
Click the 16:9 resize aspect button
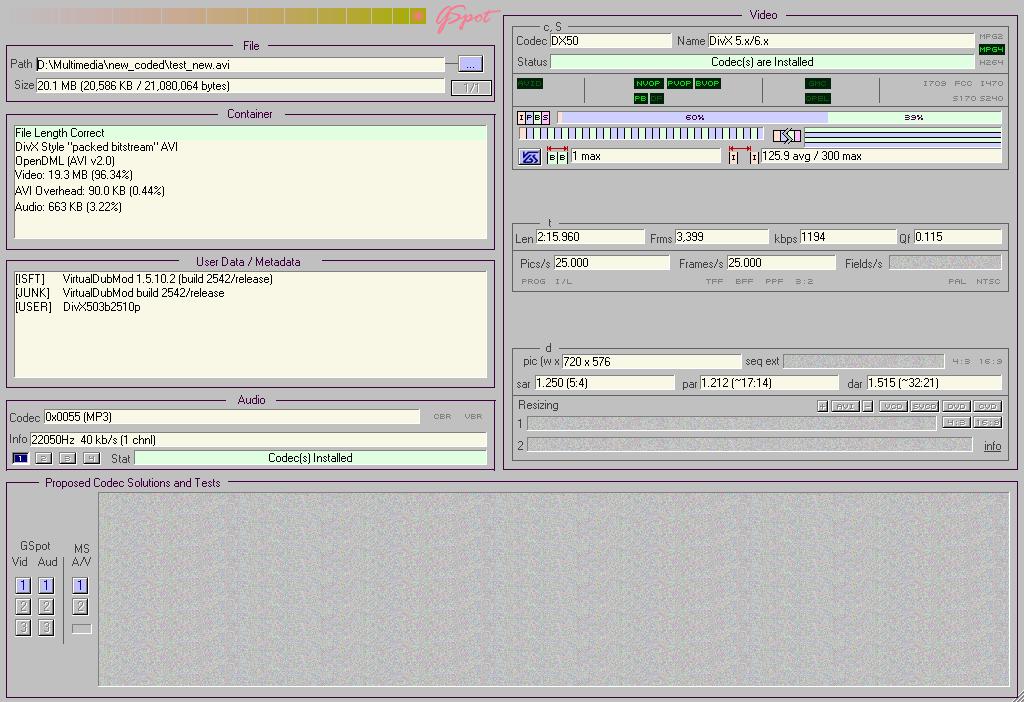(987, 423)
